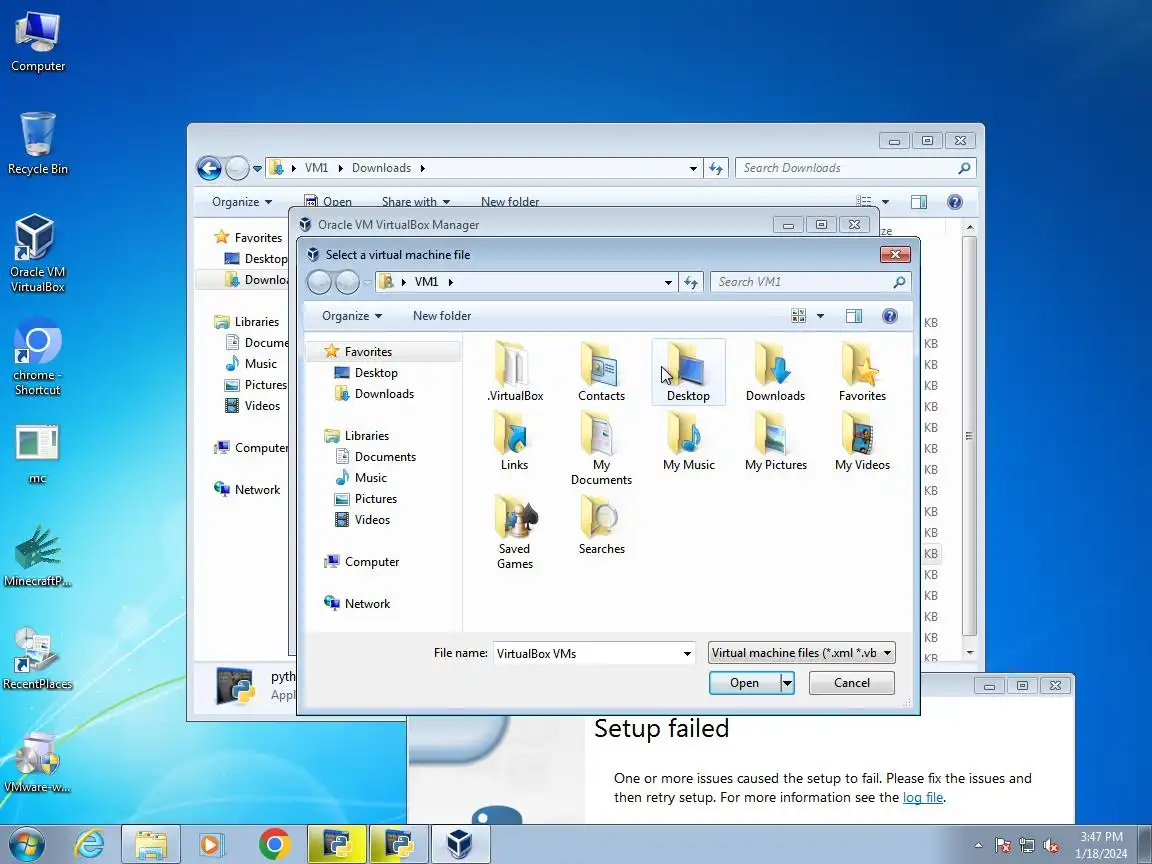Image resolution: width=1152 pixels, height=864 pixels.
Task: Select Desktop under Favorites in dialog sidebar
Action: (375, 373)
